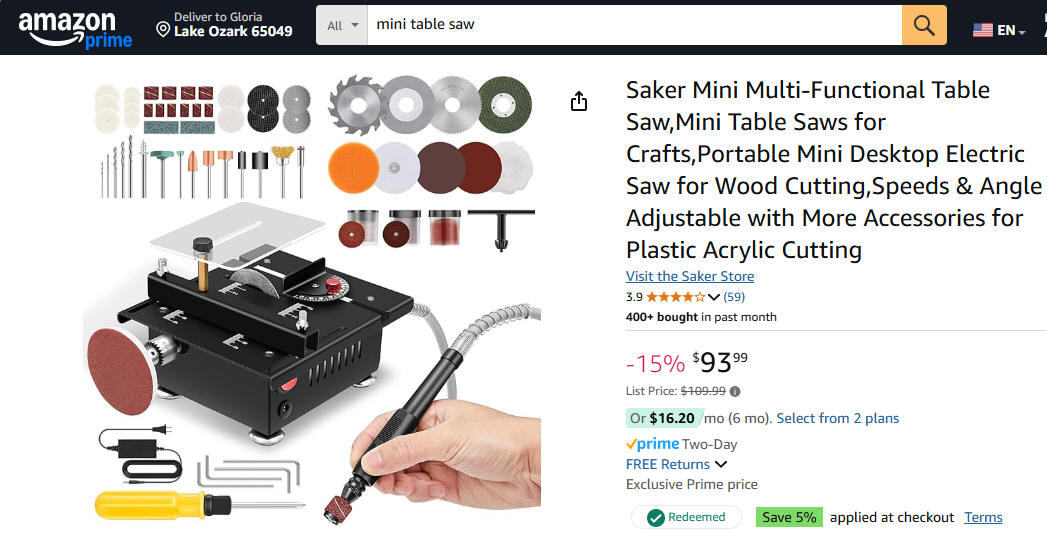The image size is (1047, 537).
Task: Click the Save 5% coupon badge
Action: pyautogui.click(x=789, y=517)
